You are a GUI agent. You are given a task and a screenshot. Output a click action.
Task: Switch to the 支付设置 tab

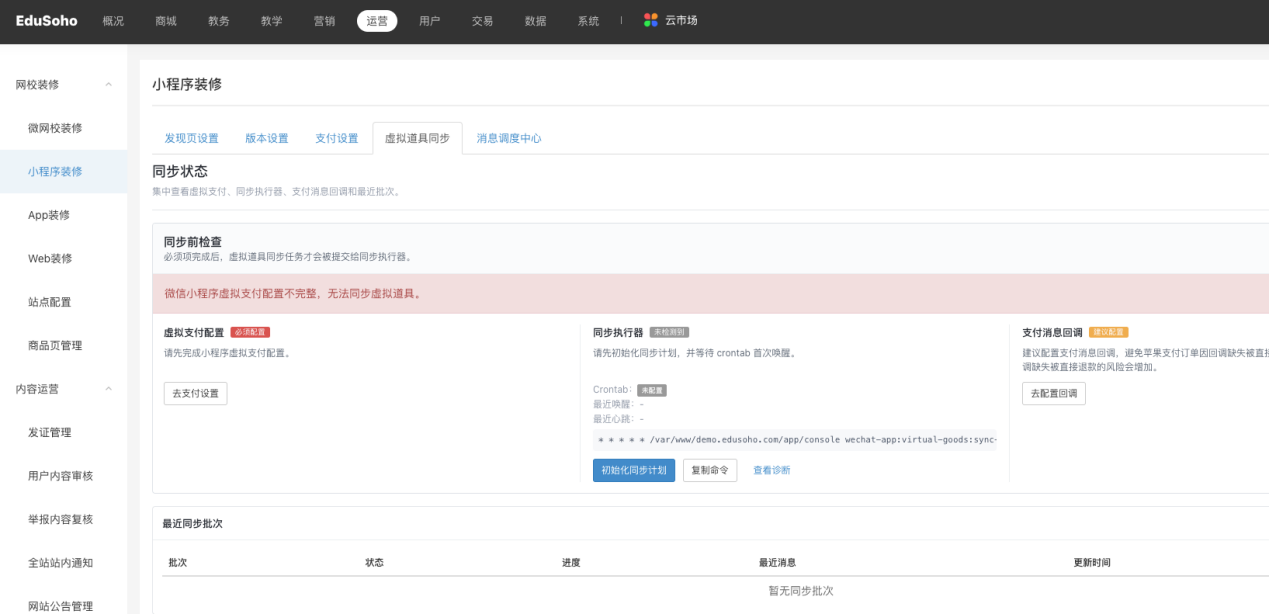tap(337, 138)
